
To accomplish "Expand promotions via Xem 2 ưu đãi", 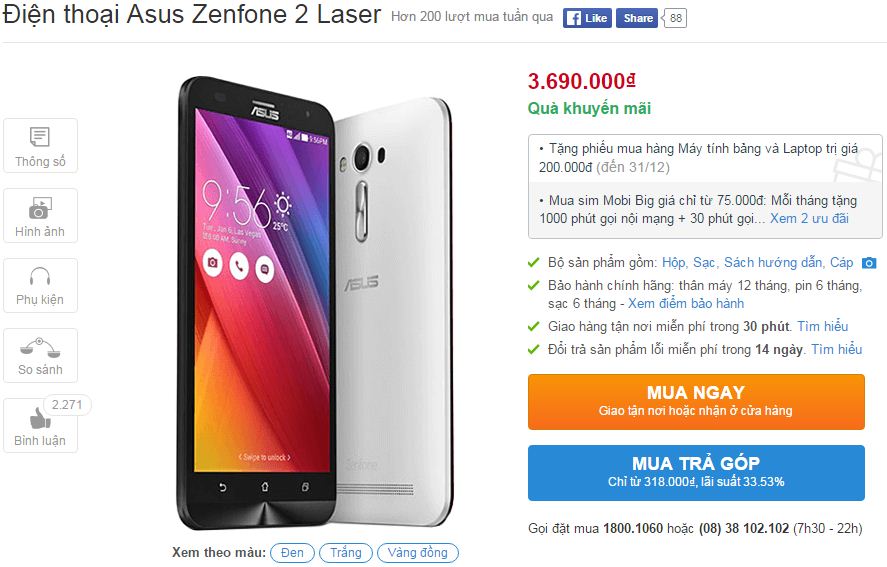I will click(809, 218).
